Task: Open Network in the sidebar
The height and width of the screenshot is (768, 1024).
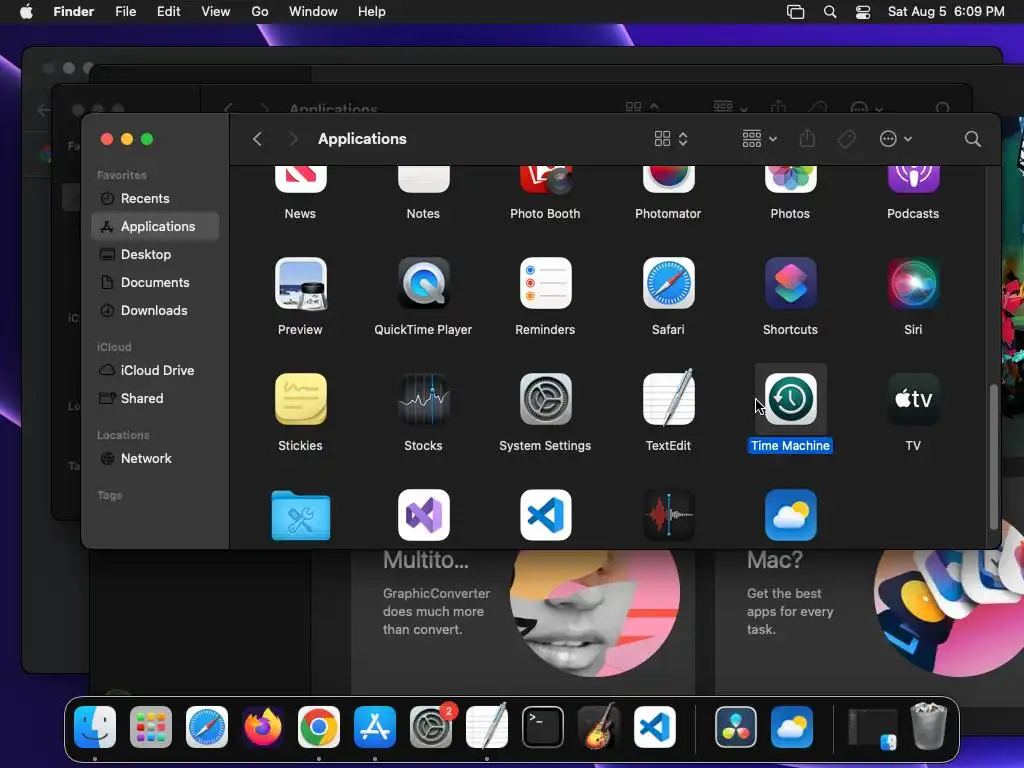Action: pos(155,458)
